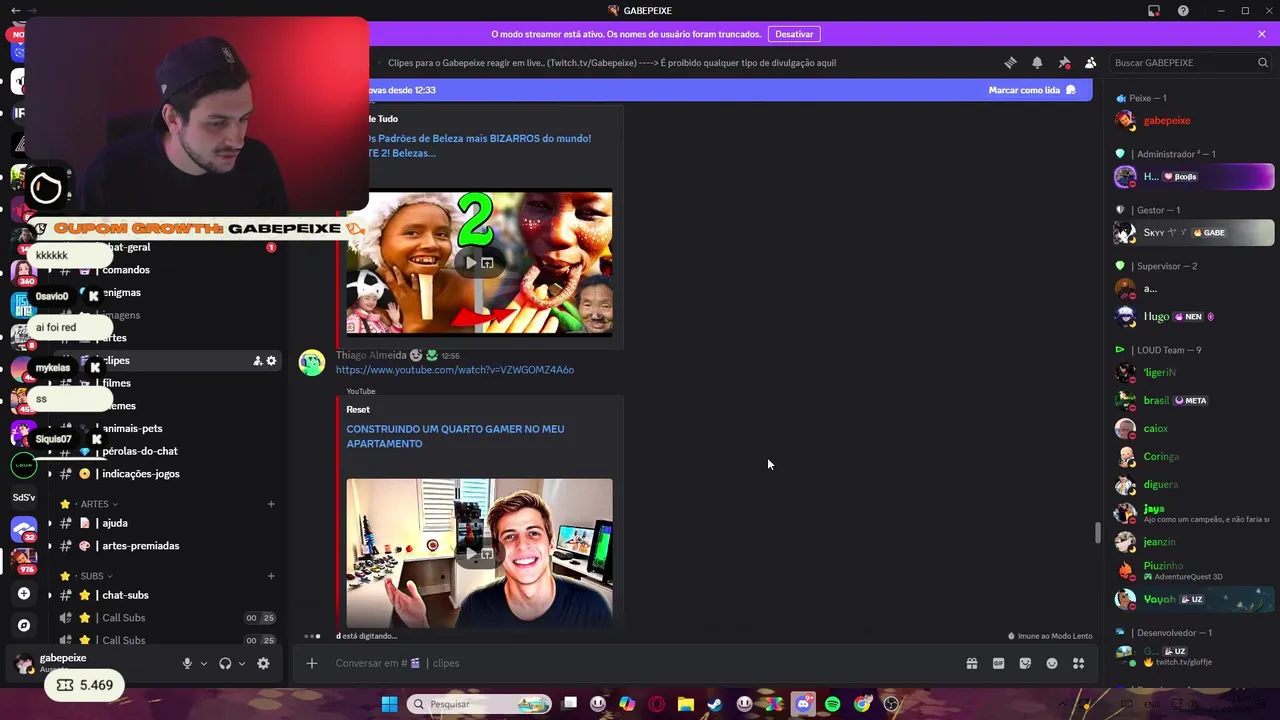Click taskbar Pesquisar search box
Screen dimensions: 1280x720
480,704
